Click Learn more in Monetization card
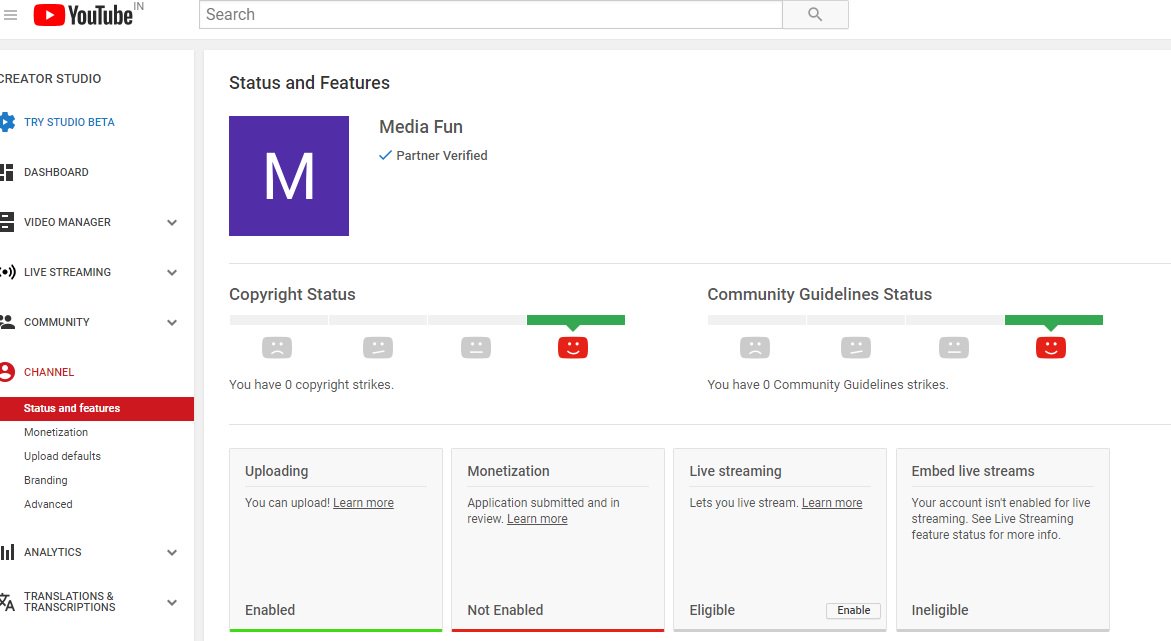The height and width of the screenshot is (641, 1171). (537, 518)
